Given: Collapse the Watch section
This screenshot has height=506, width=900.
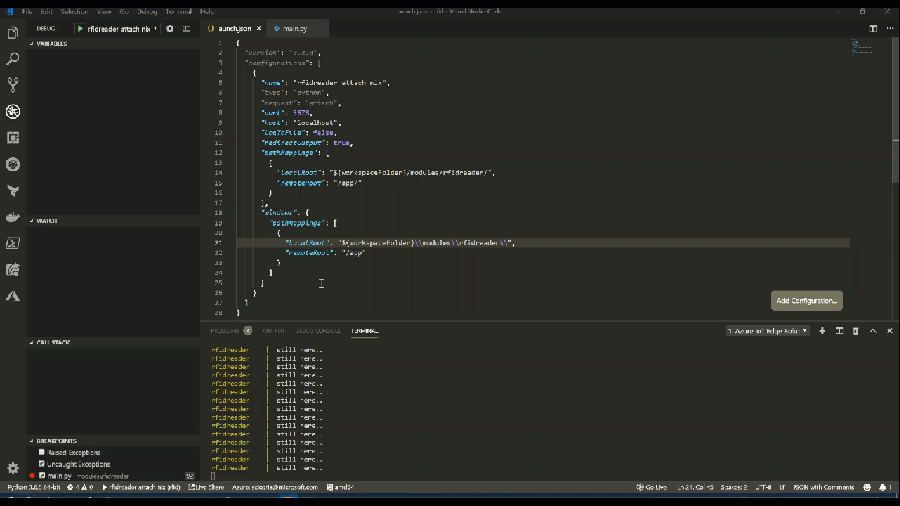Looking at the screenshot, I should pyautogui.click(x=44, y=221).
